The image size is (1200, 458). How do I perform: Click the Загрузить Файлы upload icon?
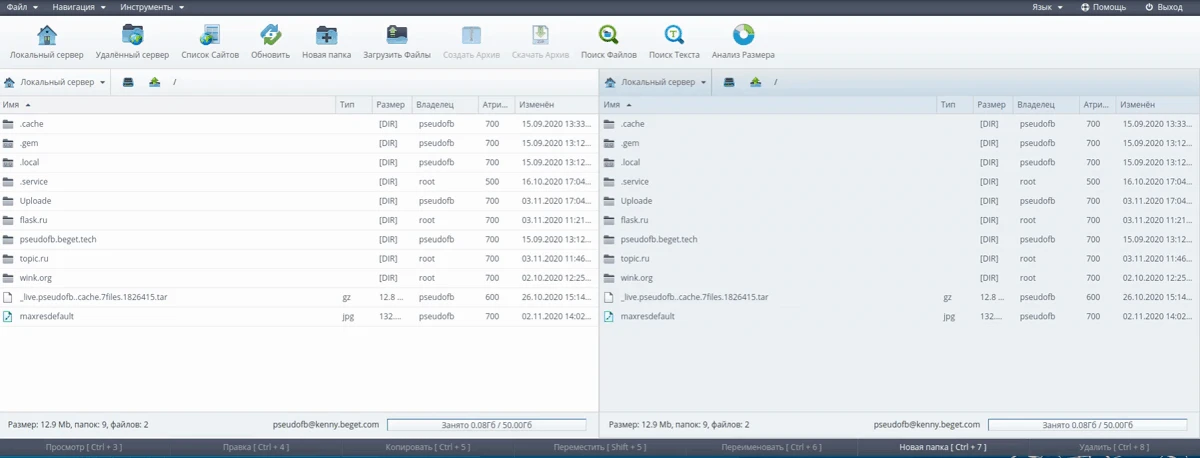coord(397,36)
